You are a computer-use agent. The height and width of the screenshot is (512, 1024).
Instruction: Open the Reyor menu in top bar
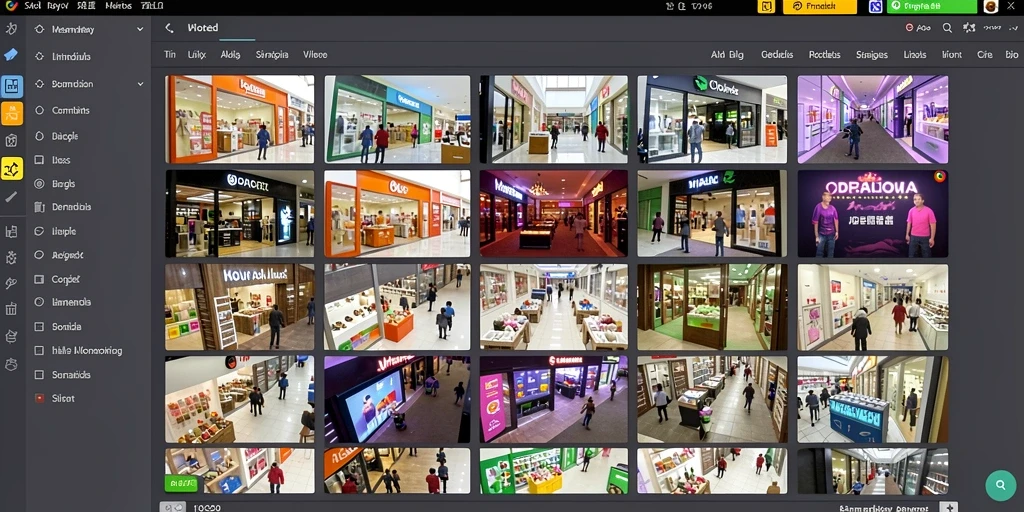click(57, 6)
